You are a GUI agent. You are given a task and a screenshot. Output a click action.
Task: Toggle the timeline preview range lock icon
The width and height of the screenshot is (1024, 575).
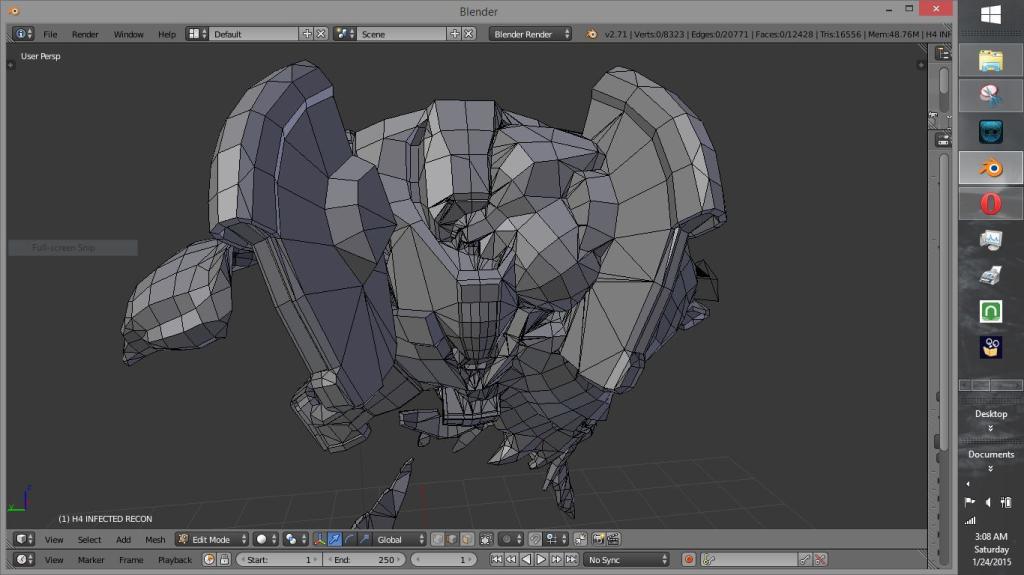[x=225, y=560]
